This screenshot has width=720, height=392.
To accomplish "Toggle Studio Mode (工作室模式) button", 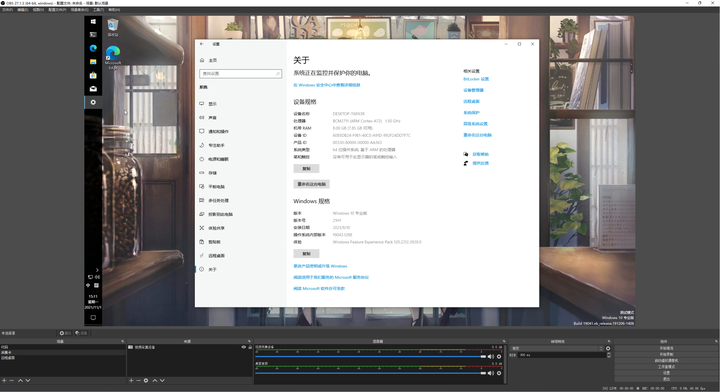I will pyautogui.click(x=666, y=367).
